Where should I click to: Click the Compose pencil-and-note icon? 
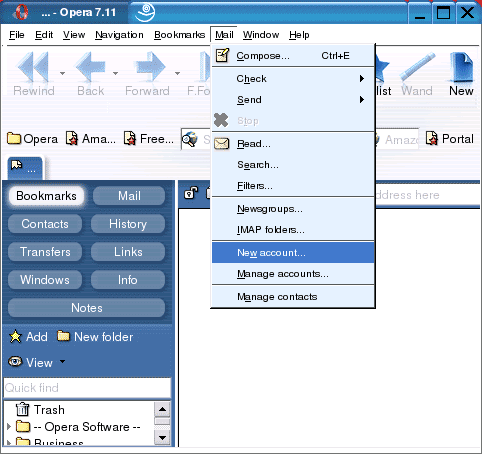tap(222, 56)
